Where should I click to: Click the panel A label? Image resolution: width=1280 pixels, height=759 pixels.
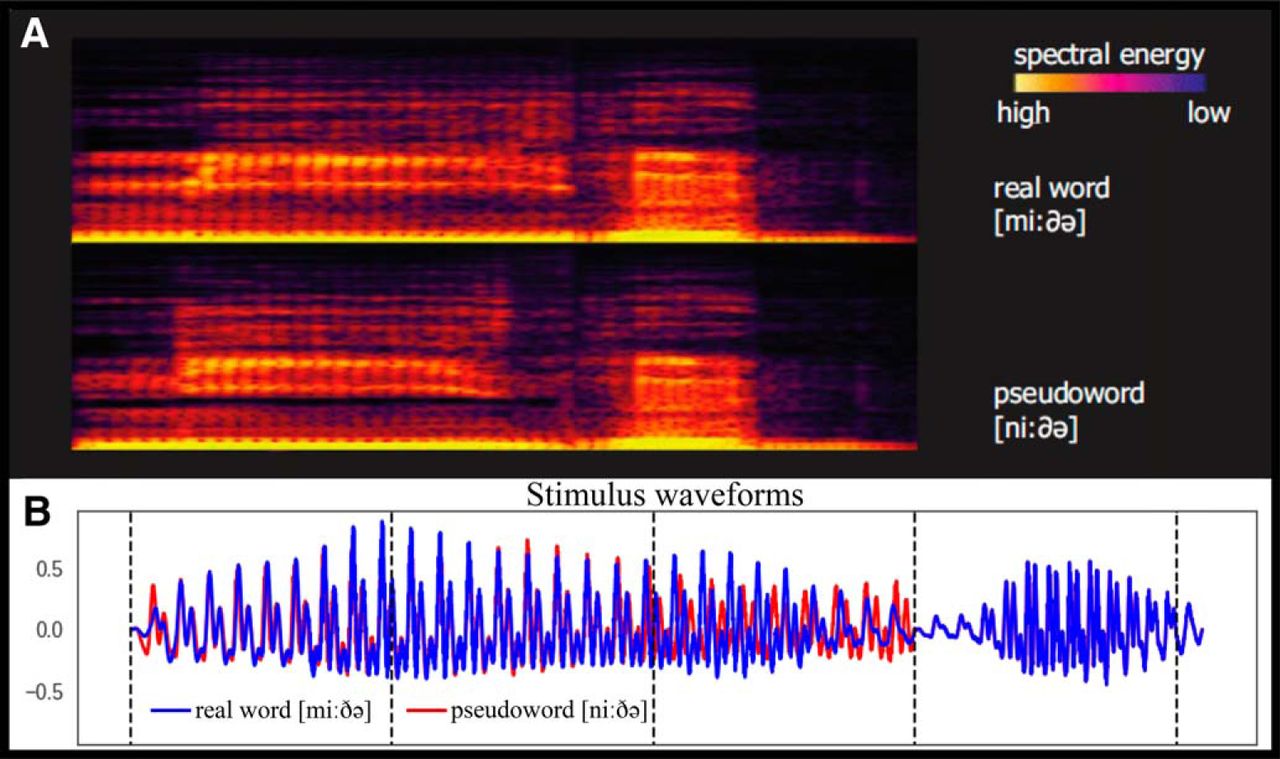38,38
